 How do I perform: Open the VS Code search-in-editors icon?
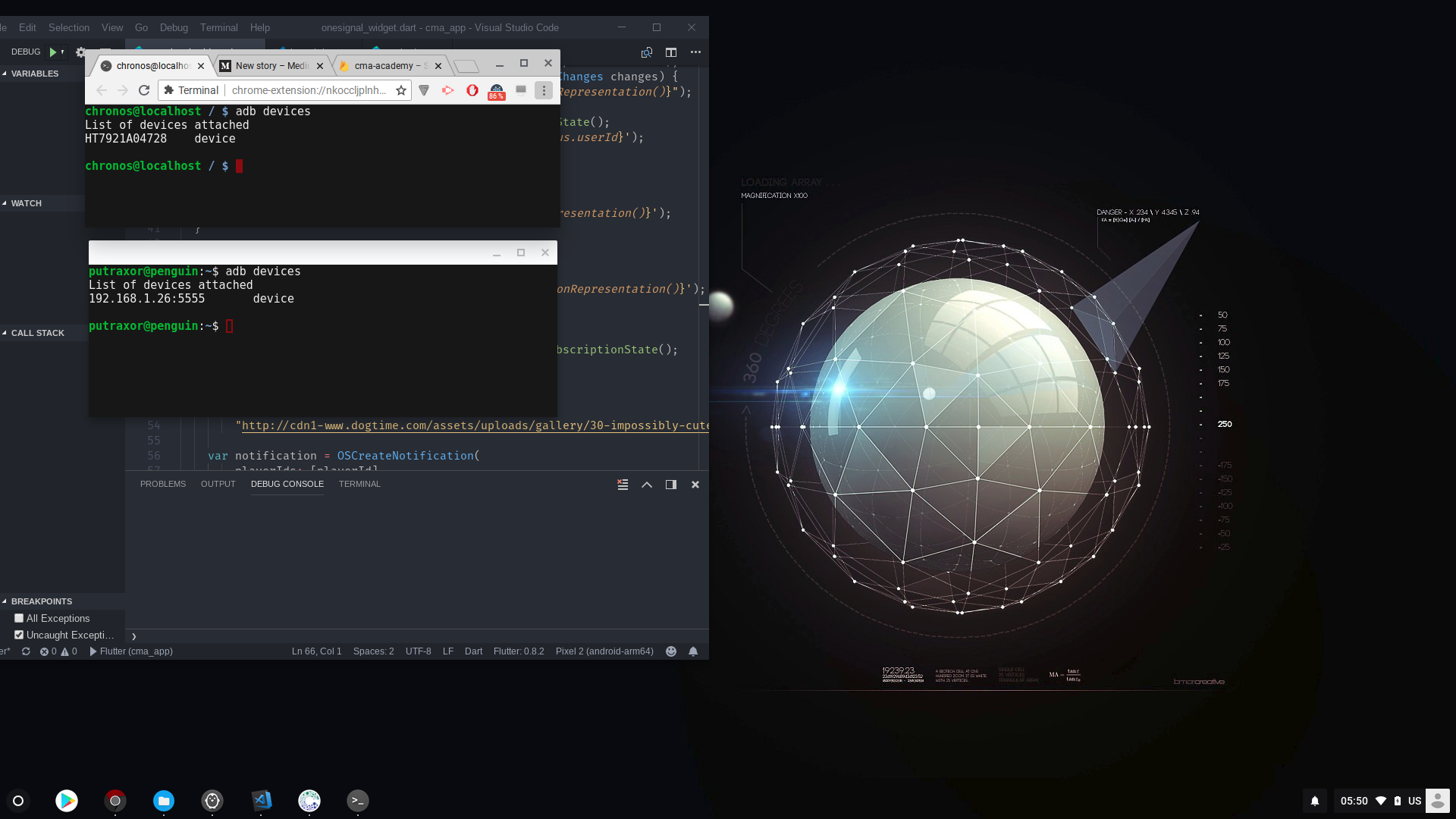click(x=647, y=52)
